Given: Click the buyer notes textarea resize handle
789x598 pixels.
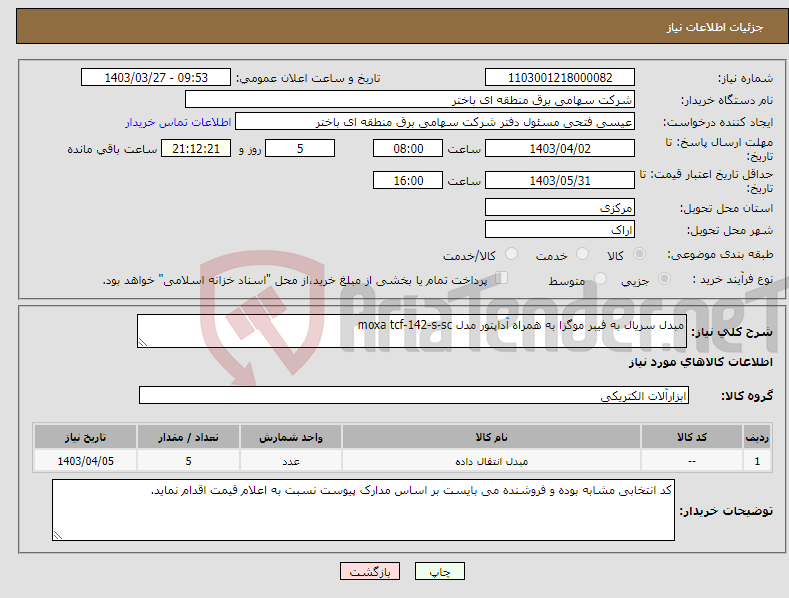Looking at the screenshot, I should click(58, 535).
